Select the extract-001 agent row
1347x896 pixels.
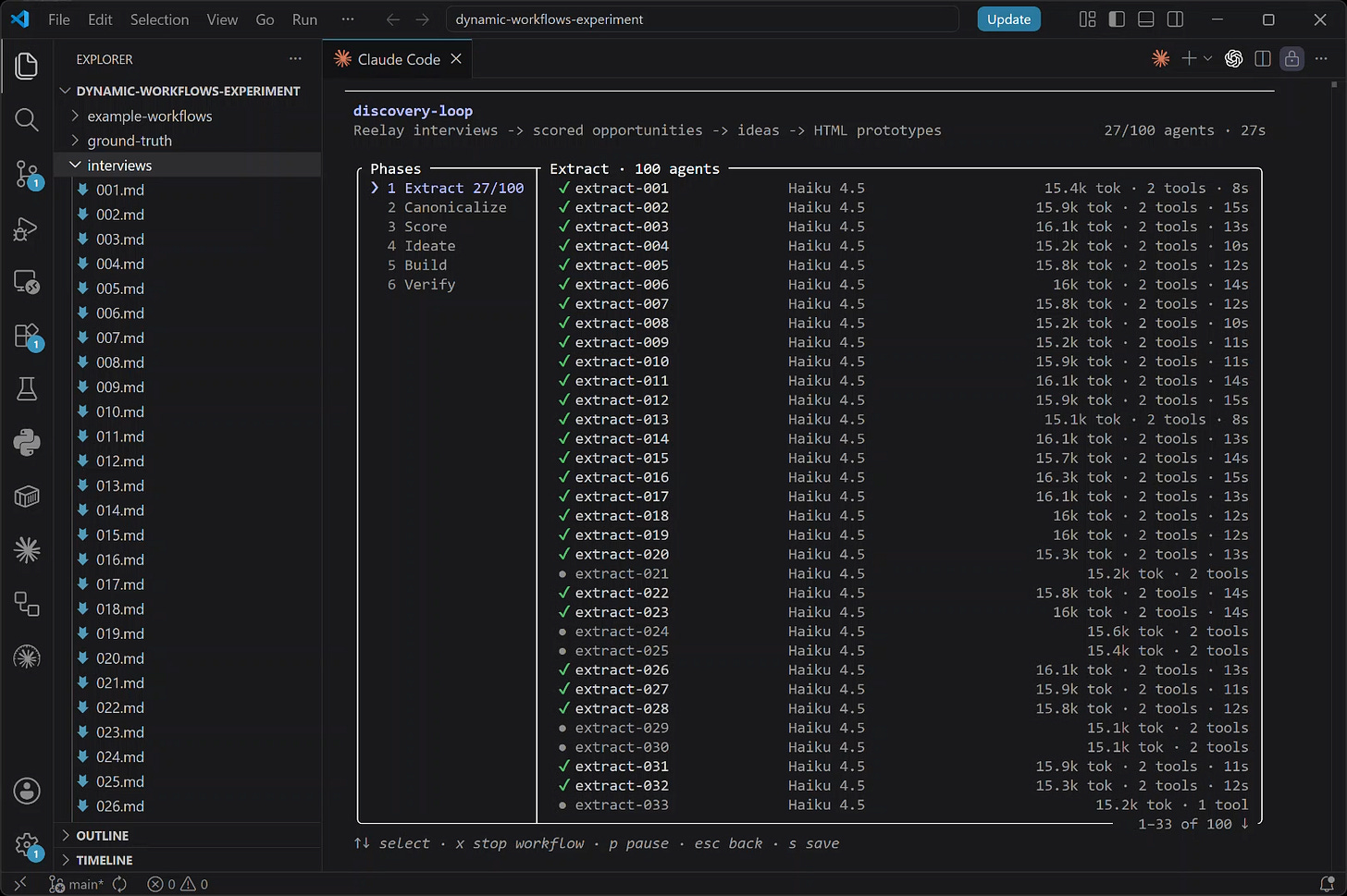pyautogui.click(x=903, y=188)
